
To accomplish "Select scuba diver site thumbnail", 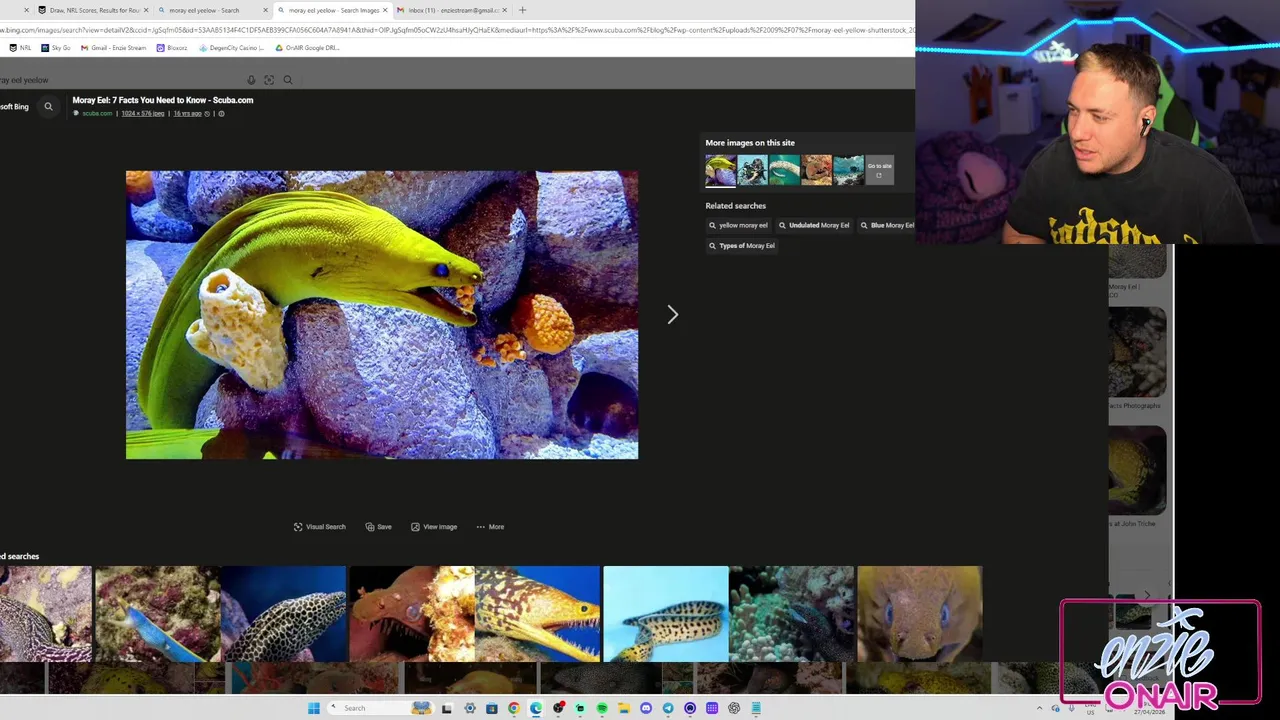I will [x=752, y=170].
